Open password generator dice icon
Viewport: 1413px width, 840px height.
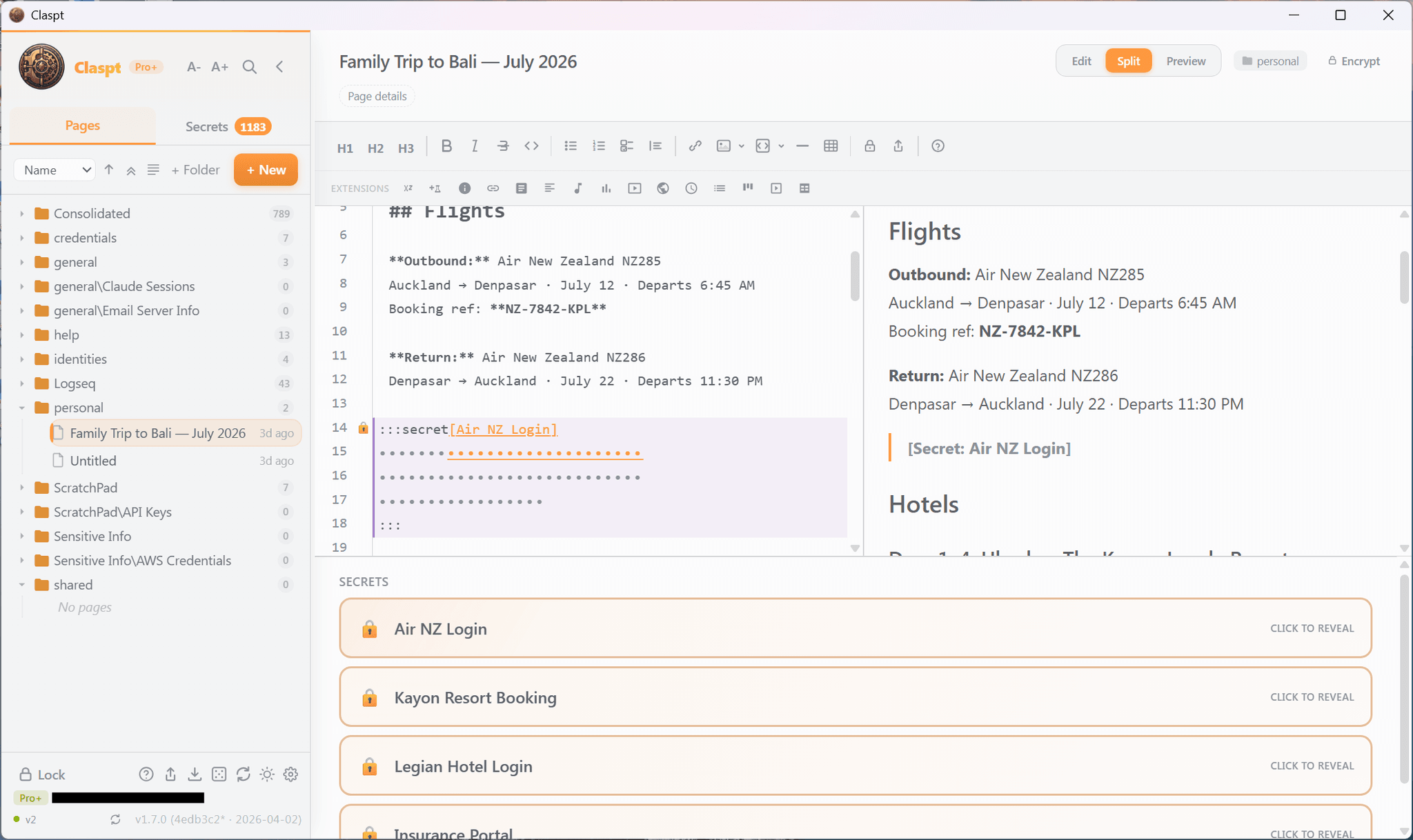(219, 774)
